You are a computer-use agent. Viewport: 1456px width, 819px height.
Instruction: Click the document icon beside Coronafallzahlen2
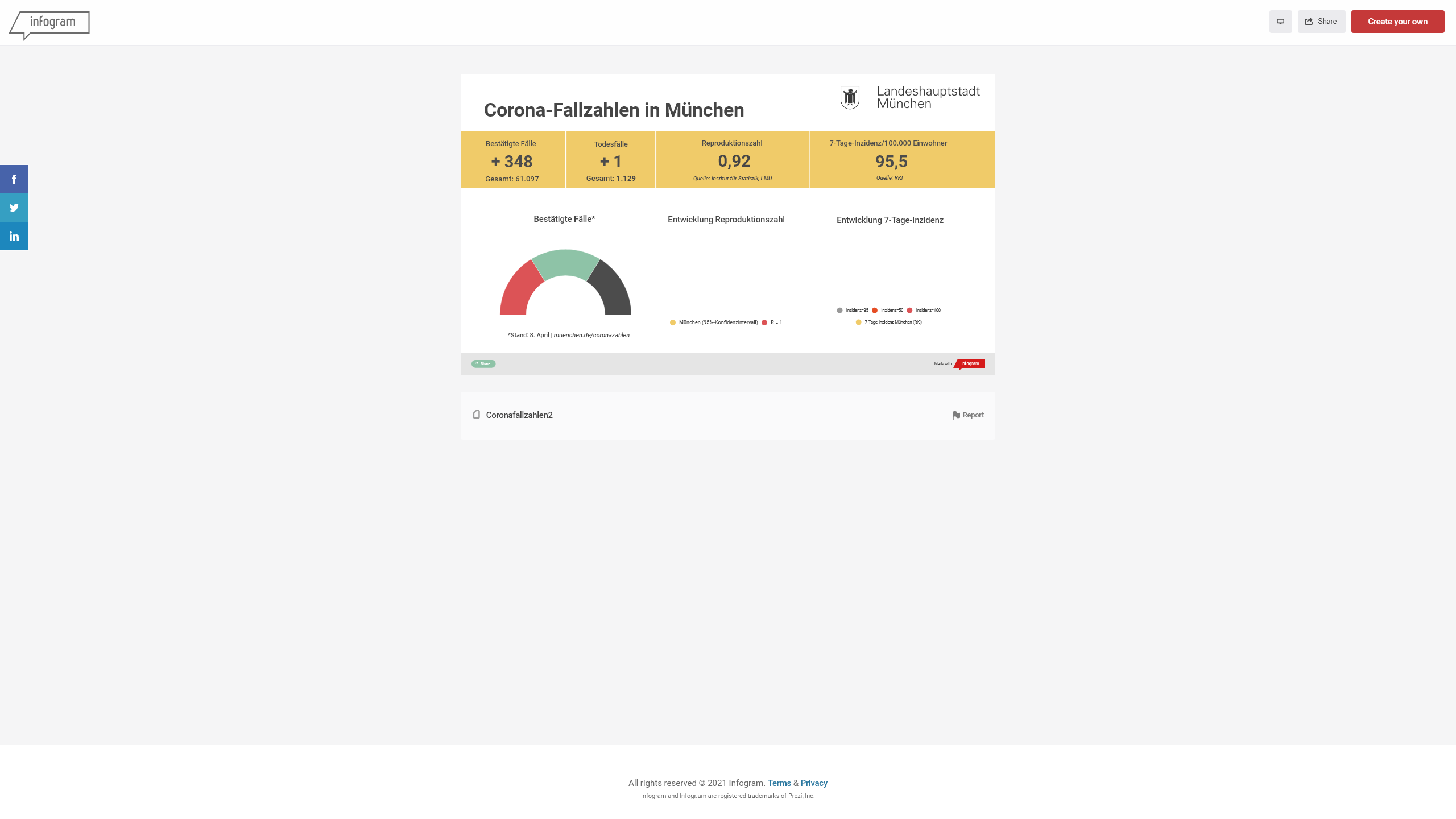click(x=477, y=415)
